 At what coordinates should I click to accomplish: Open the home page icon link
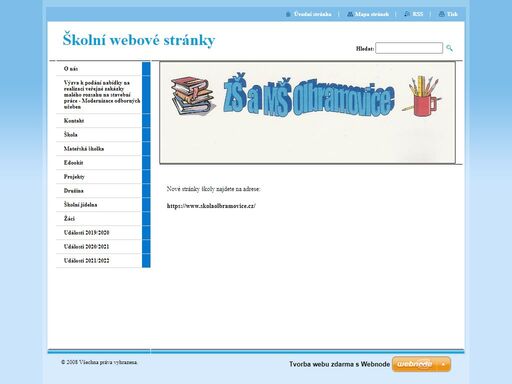pos(288,14)
